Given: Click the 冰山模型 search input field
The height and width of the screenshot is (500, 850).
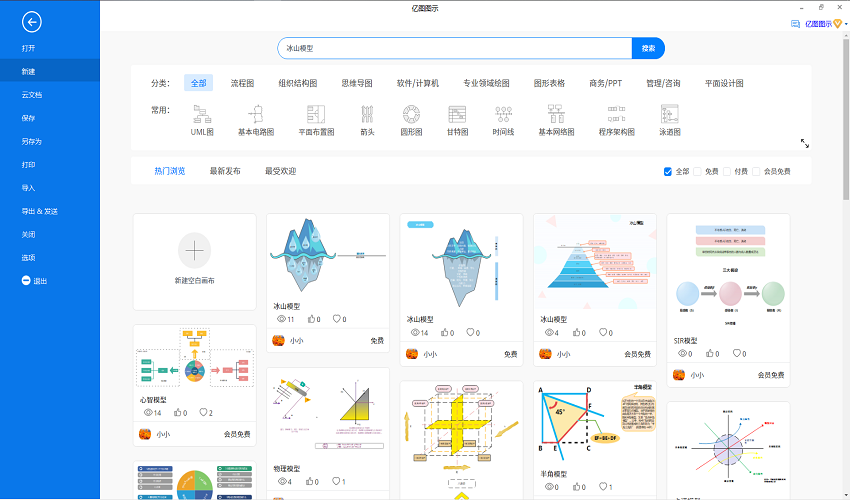Looking at the screenshot, I should [x=455, y=48].
